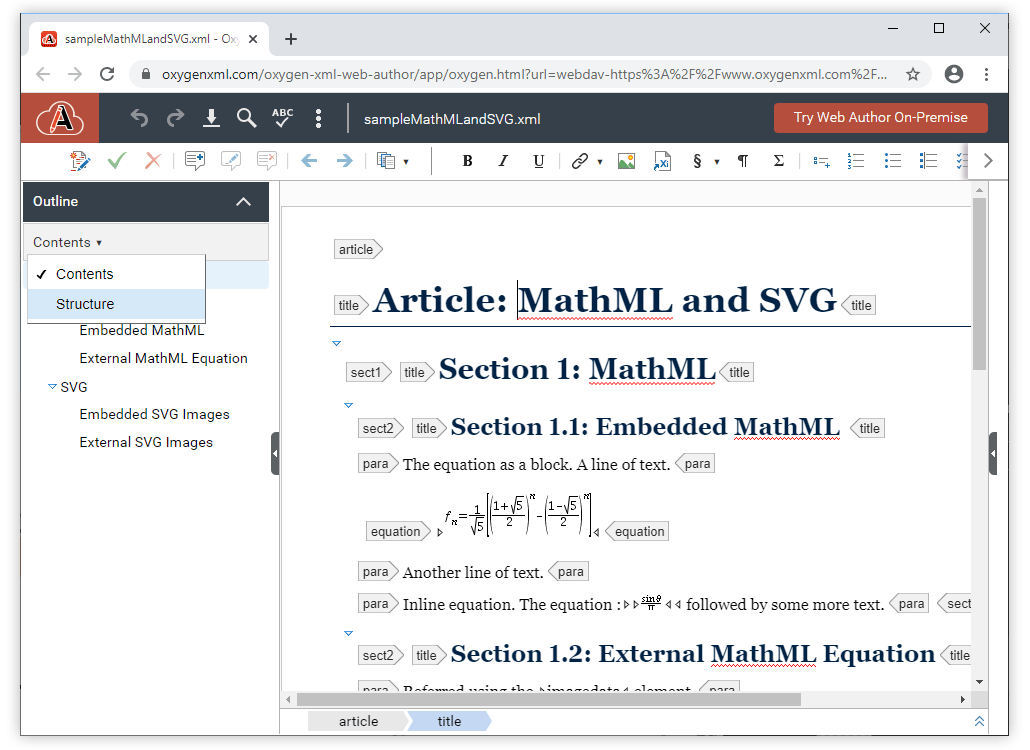Screen dimensions: 1030x750
Task: Click the Insert link chain icon
Action: pyautogui.click(x=579, y=160)
